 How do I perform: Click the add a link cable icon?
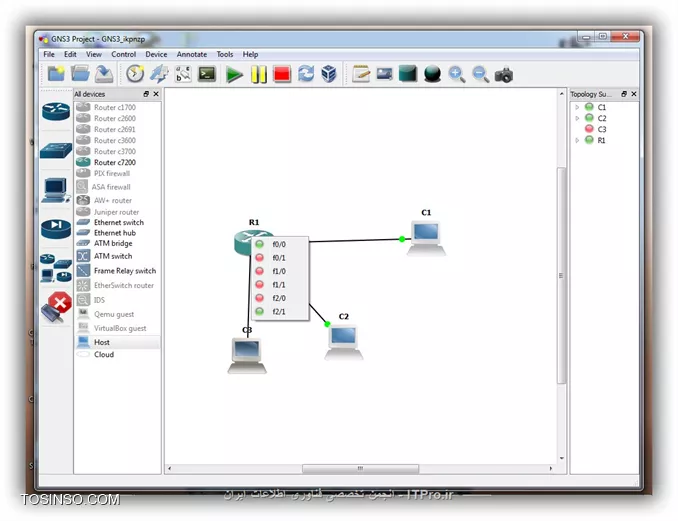57,307
